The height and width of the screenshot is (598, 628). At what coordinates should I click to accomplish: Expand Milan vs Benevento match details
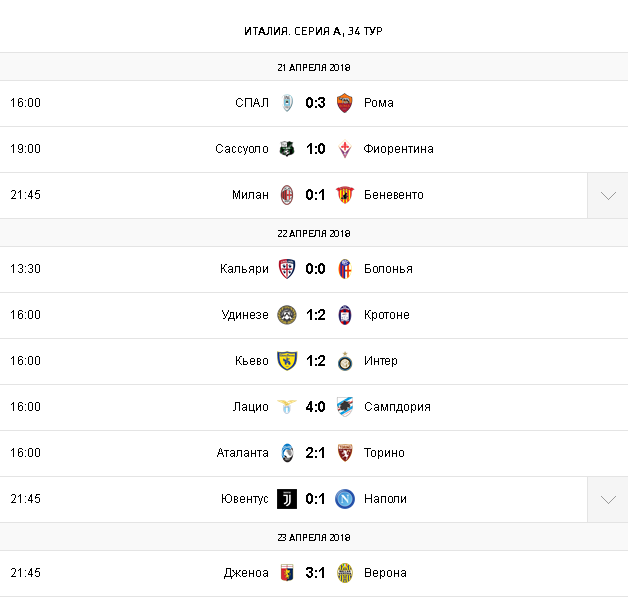coord(607,196)
